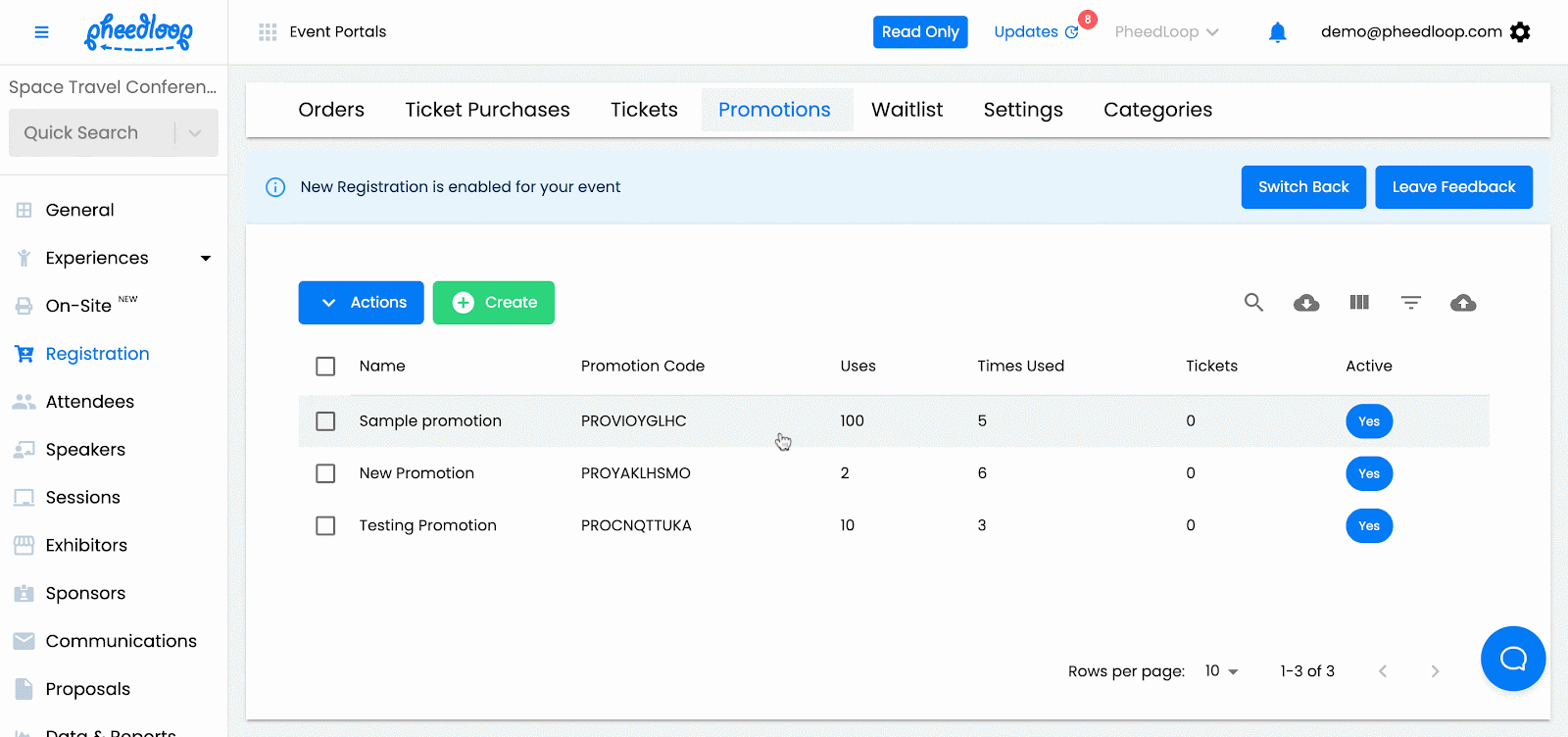Open the rows per page dropdown
The height and width of the screenshot is (737, 1568).
click(1222, 671)
